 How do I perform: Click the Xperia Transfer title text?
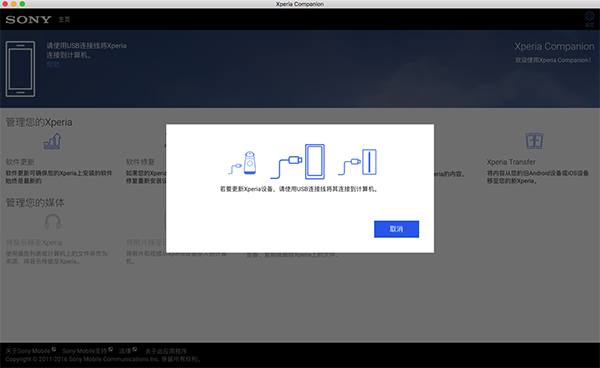click(x=511, y=162)
